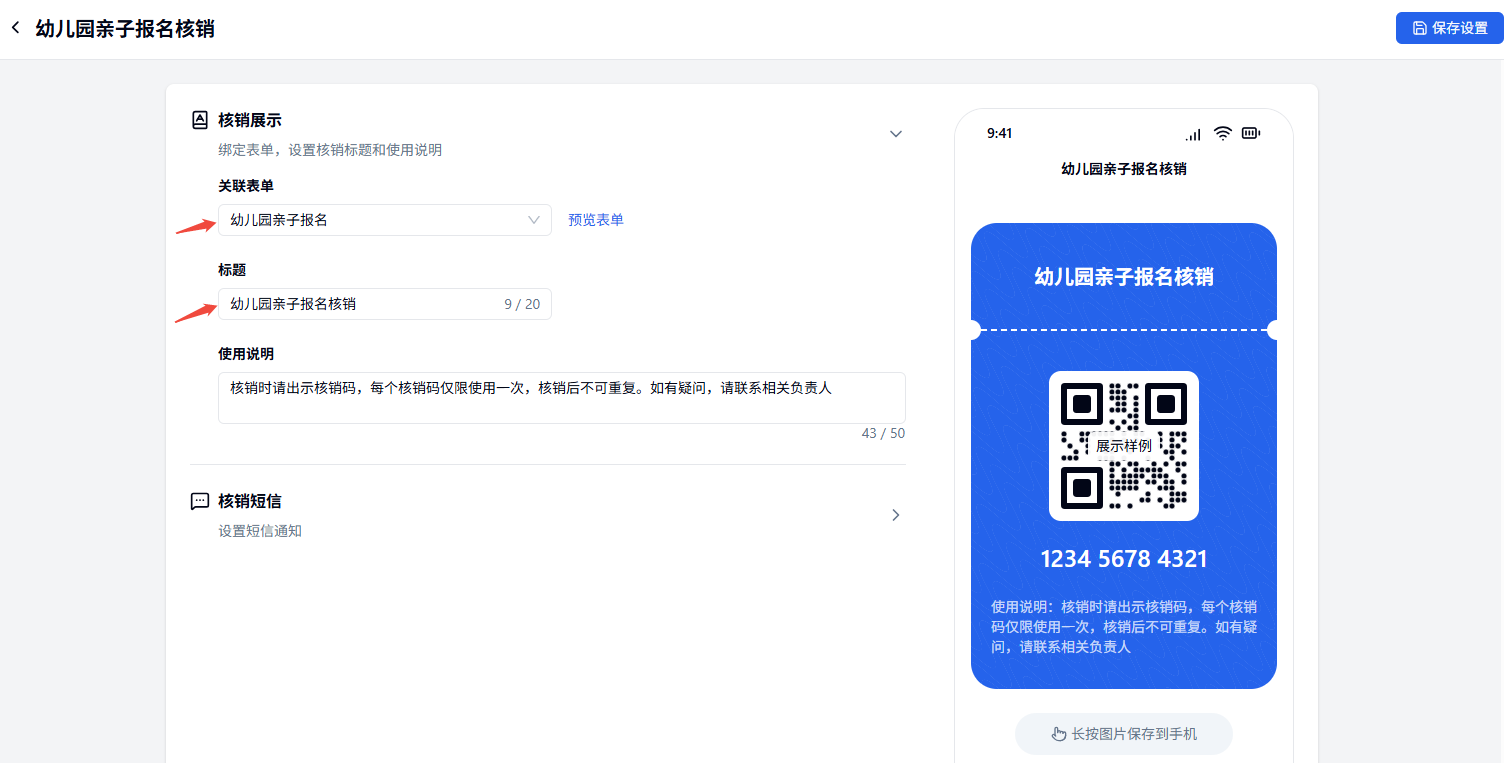Click the 1234 5678 4321 code number

1123,559
